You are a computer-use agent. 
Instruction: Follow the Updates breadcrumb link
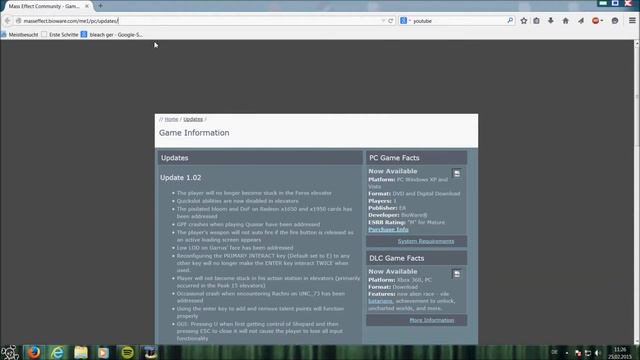pos(193,119)
